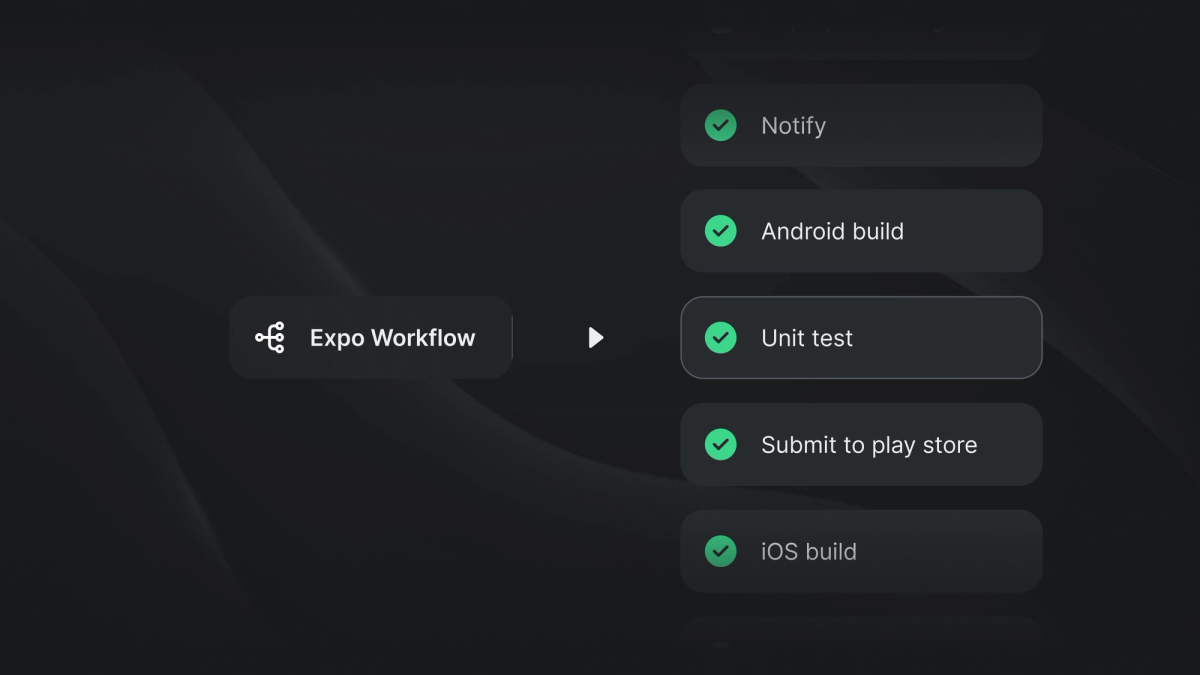This screenshot has height=675, width=1200.
Task: Click the workflow pipeline icon in the left card
Action: point(270,337)
